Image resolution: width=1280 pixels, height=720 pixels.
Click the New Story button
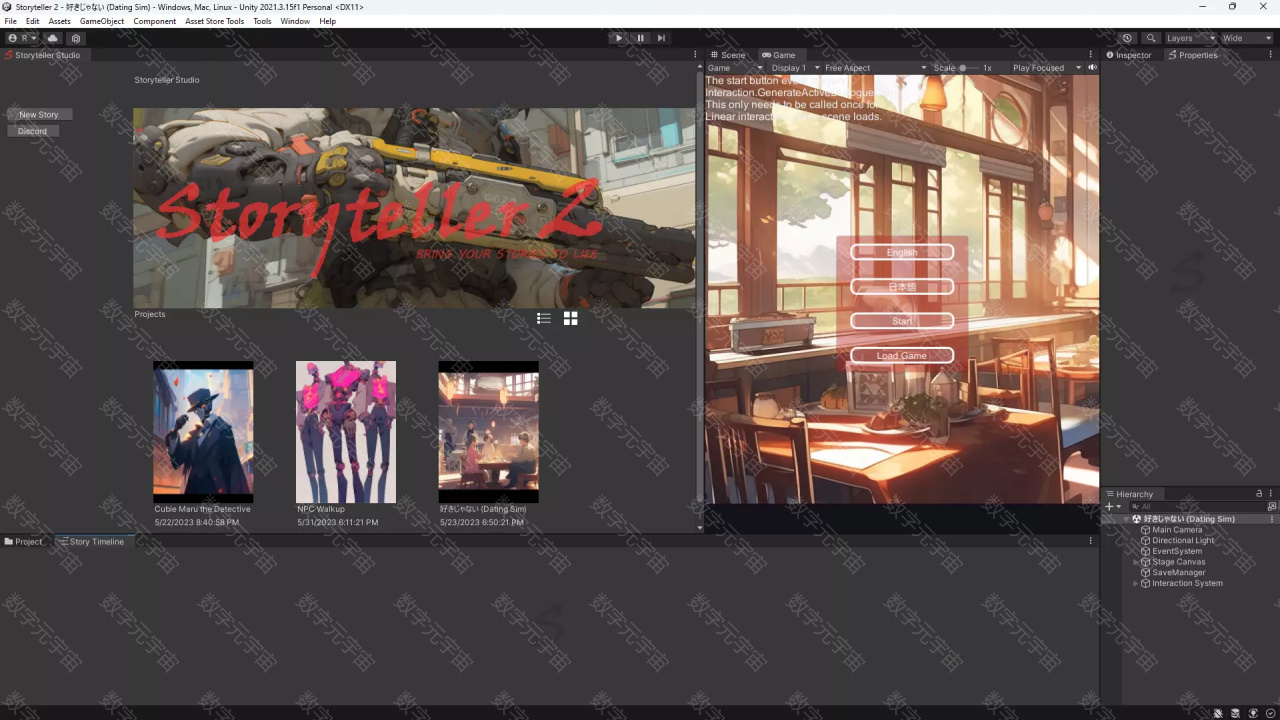click(x=39, y=115)
